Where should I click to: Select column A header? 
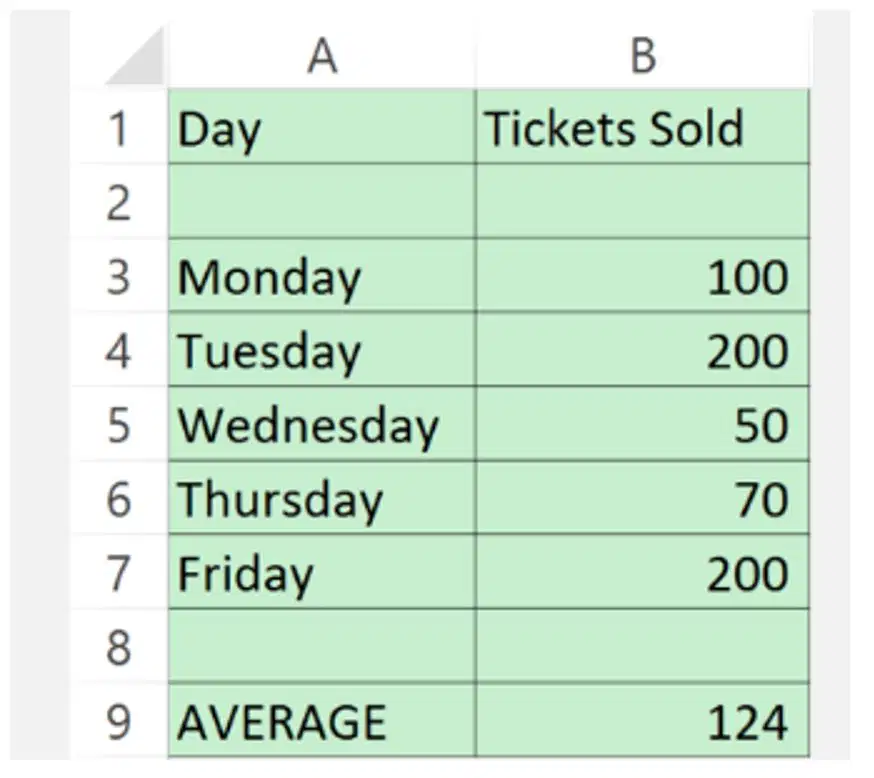pyautogui.click(x=322, y=56)
